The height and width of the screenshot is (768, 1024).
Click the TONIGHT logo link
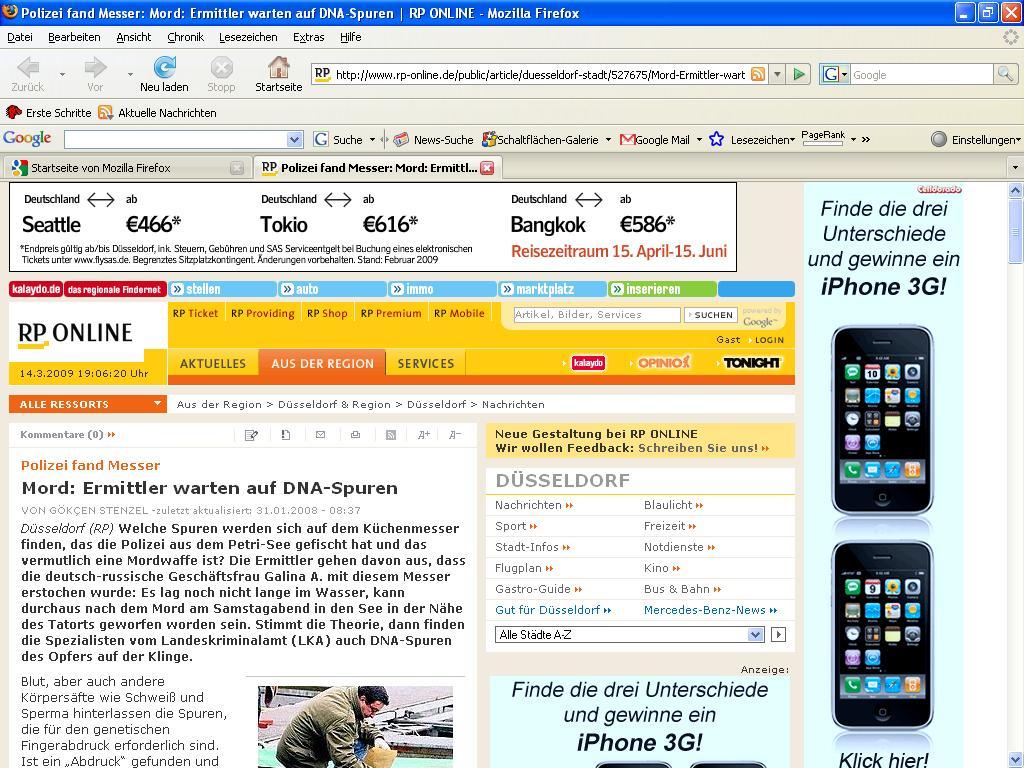[751, 363]
